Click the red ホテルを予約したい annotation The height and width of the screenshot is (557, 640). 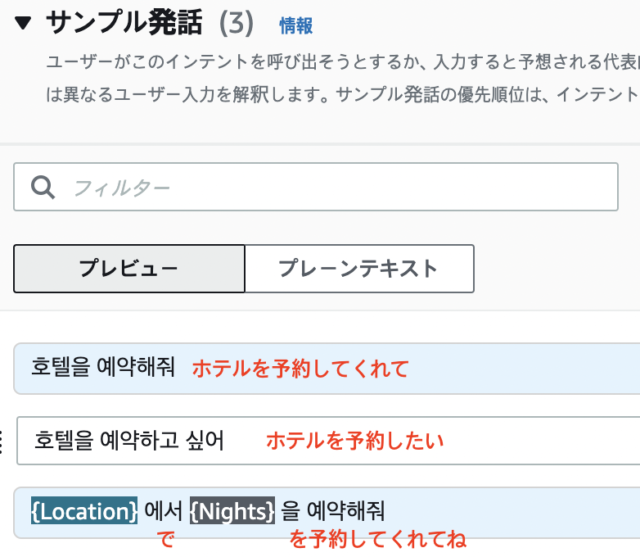pyautogui.click(x=354, y=440)
